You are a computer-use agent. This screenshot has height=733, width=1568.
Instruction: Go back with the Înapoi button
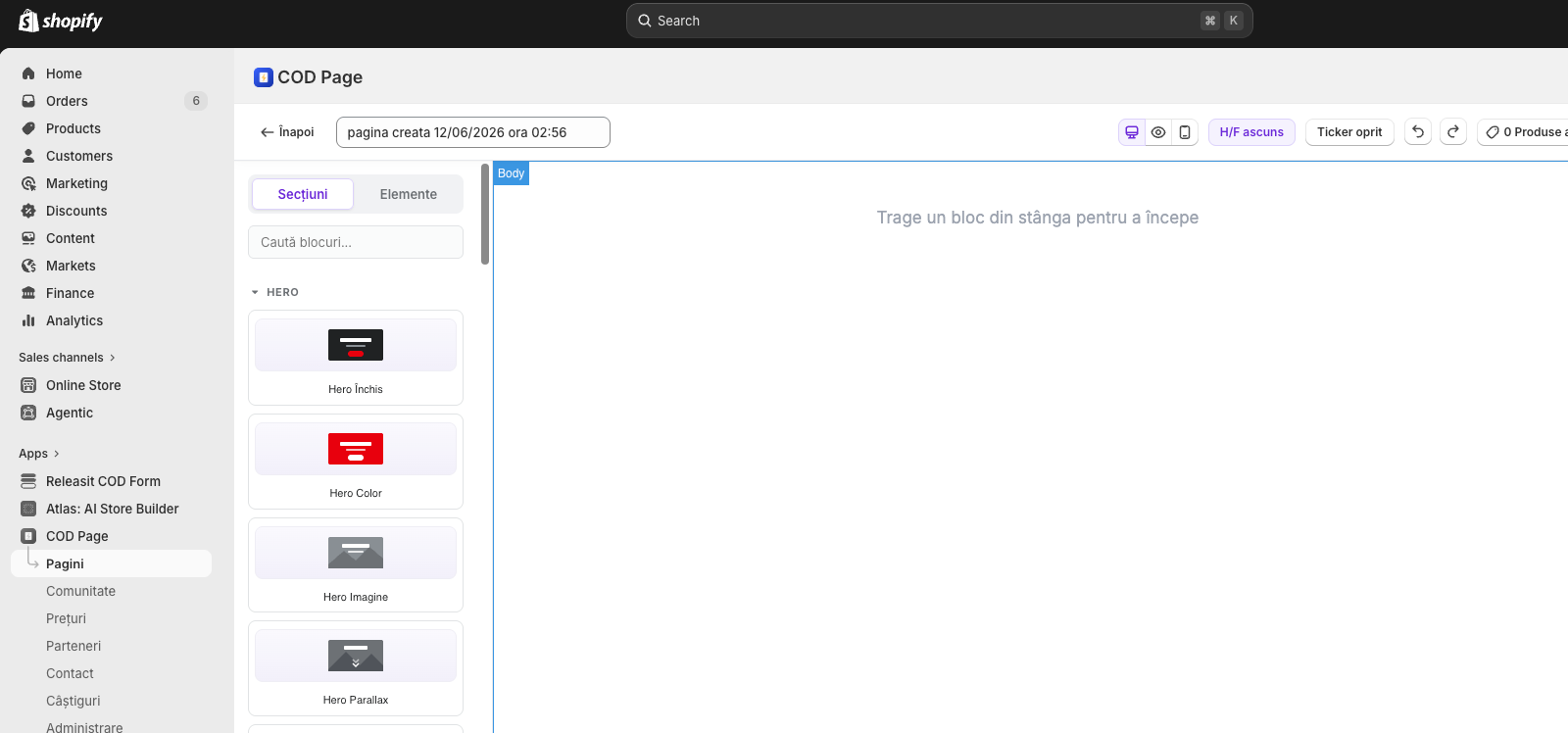click(x=287, y=132)
